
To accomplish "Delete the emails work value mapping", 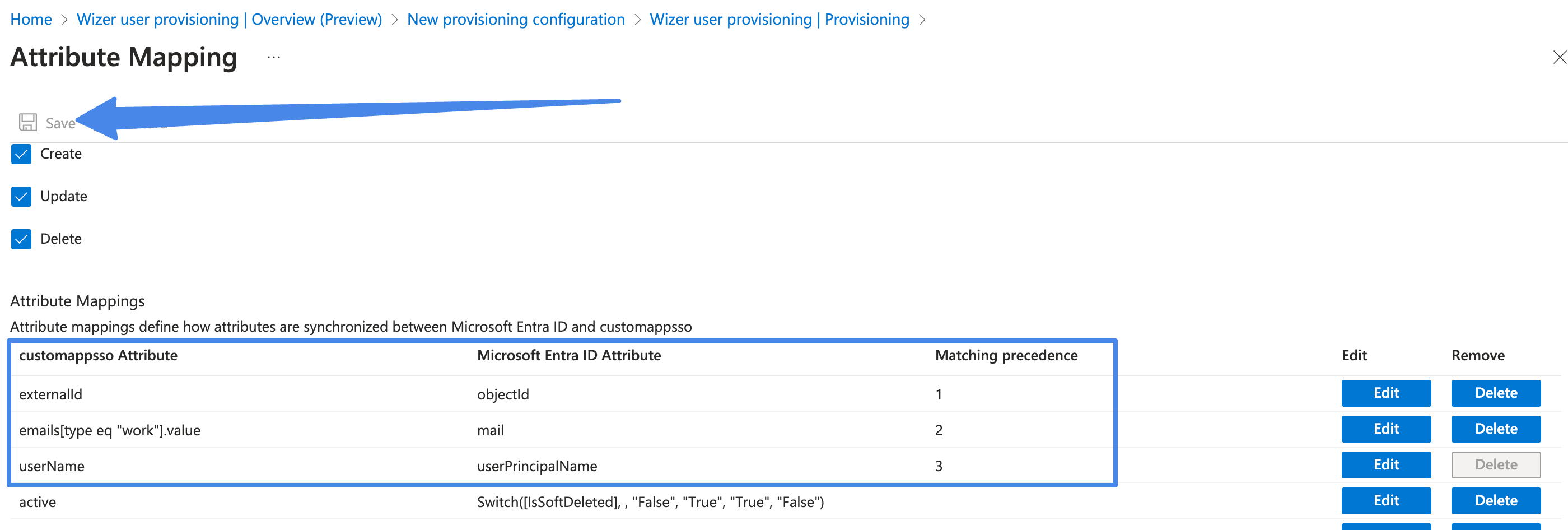I will point(1496,430).
